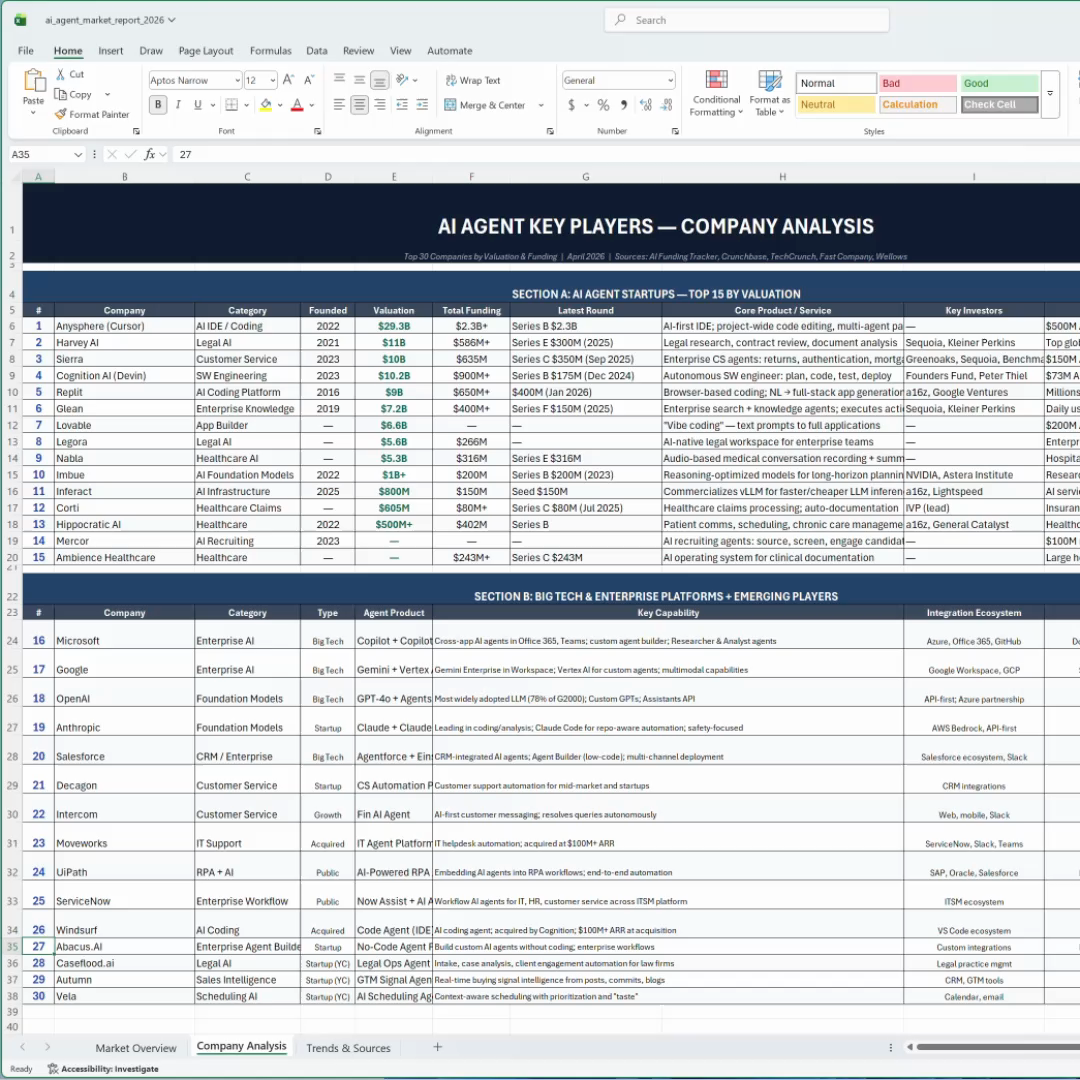The width and height of the screenshot is (1080, 1080).
Task: Toggle Bold formatting off
Action: tap(158, 105)
